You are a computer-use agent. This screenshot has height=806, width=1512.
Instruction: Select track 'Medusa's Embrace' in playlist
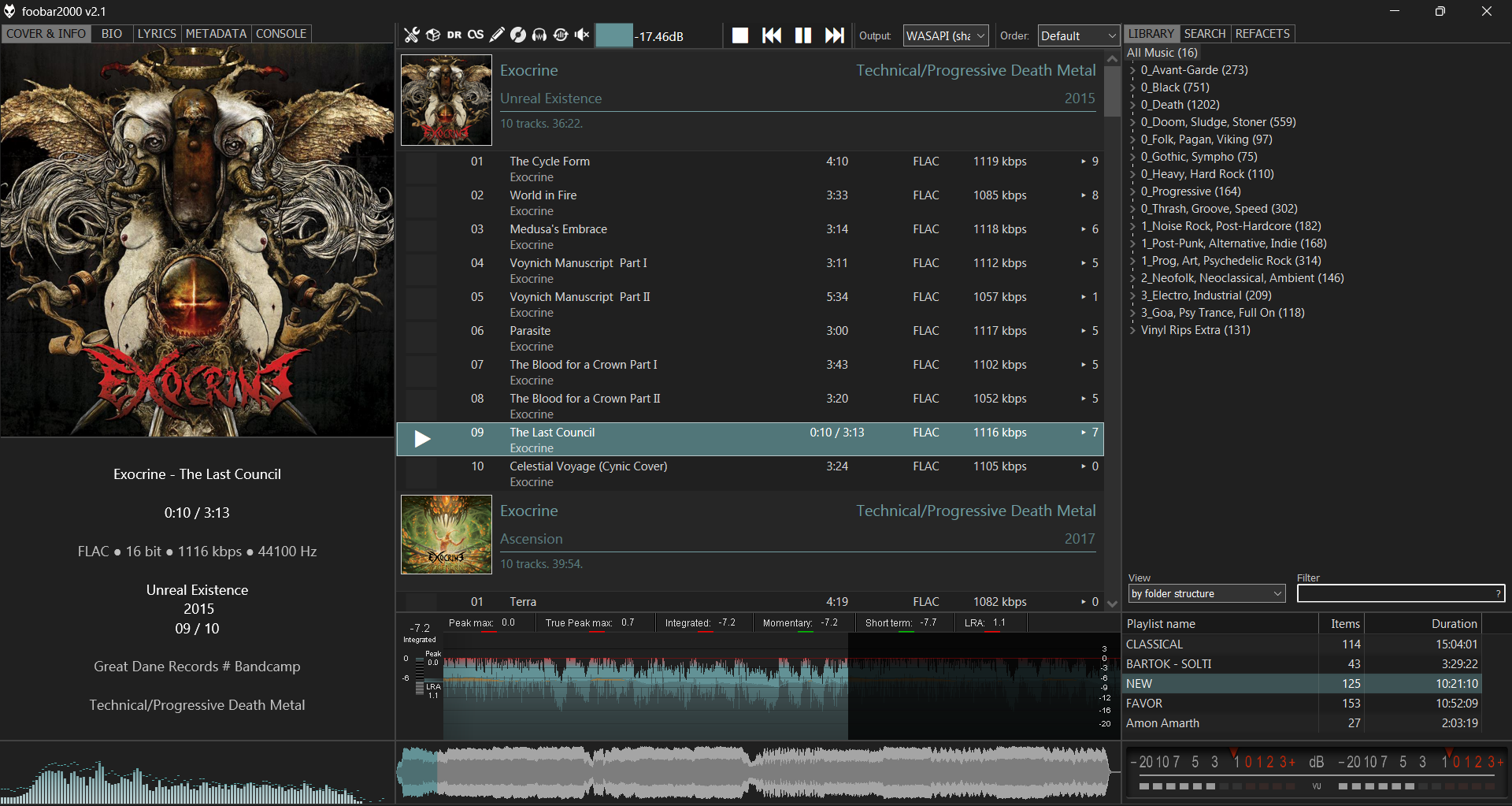tap(558, 229)
